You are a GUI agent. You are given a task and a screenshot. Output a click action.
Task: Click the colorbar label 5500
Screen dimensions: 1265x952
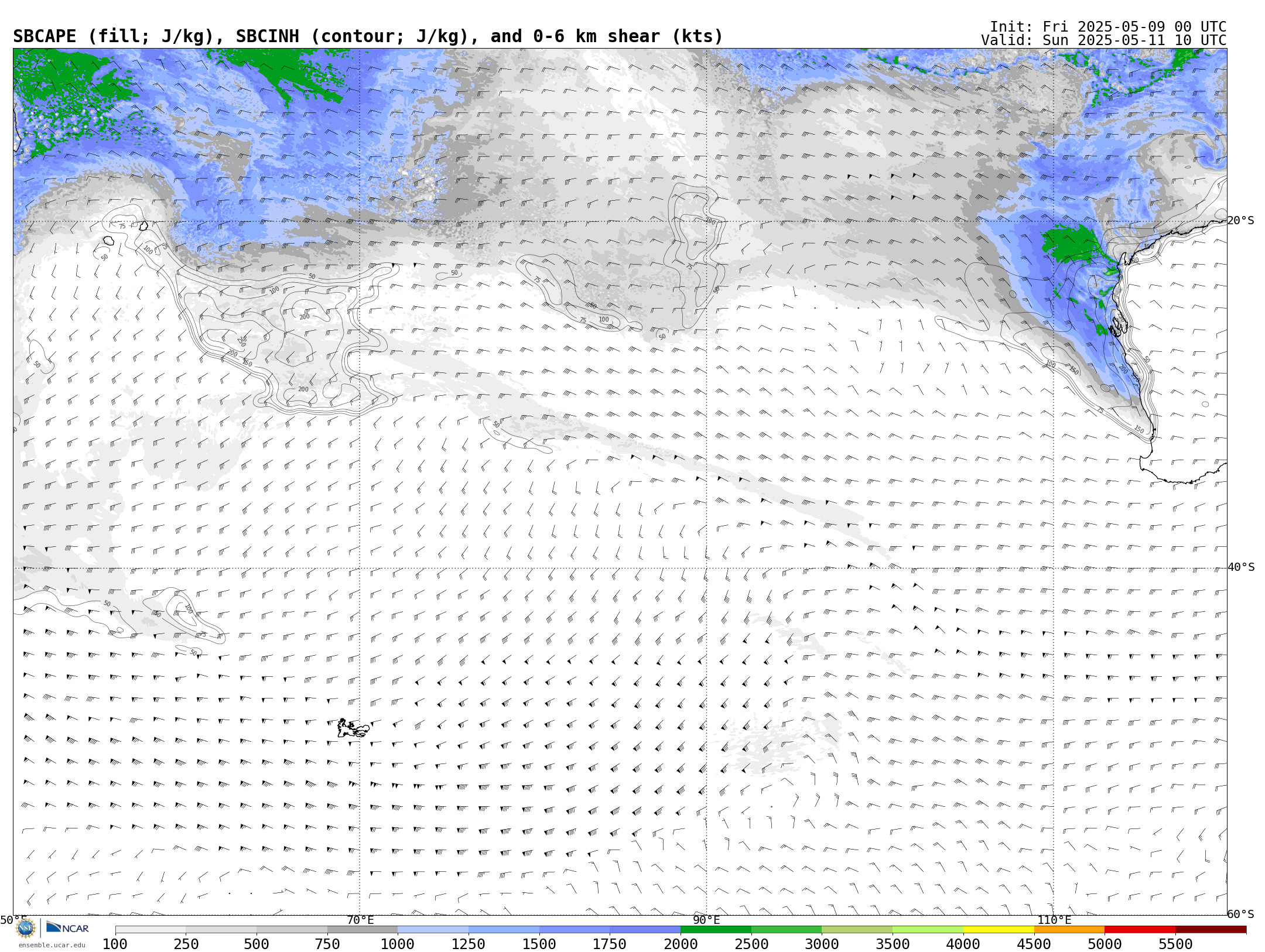(1176, 944)
